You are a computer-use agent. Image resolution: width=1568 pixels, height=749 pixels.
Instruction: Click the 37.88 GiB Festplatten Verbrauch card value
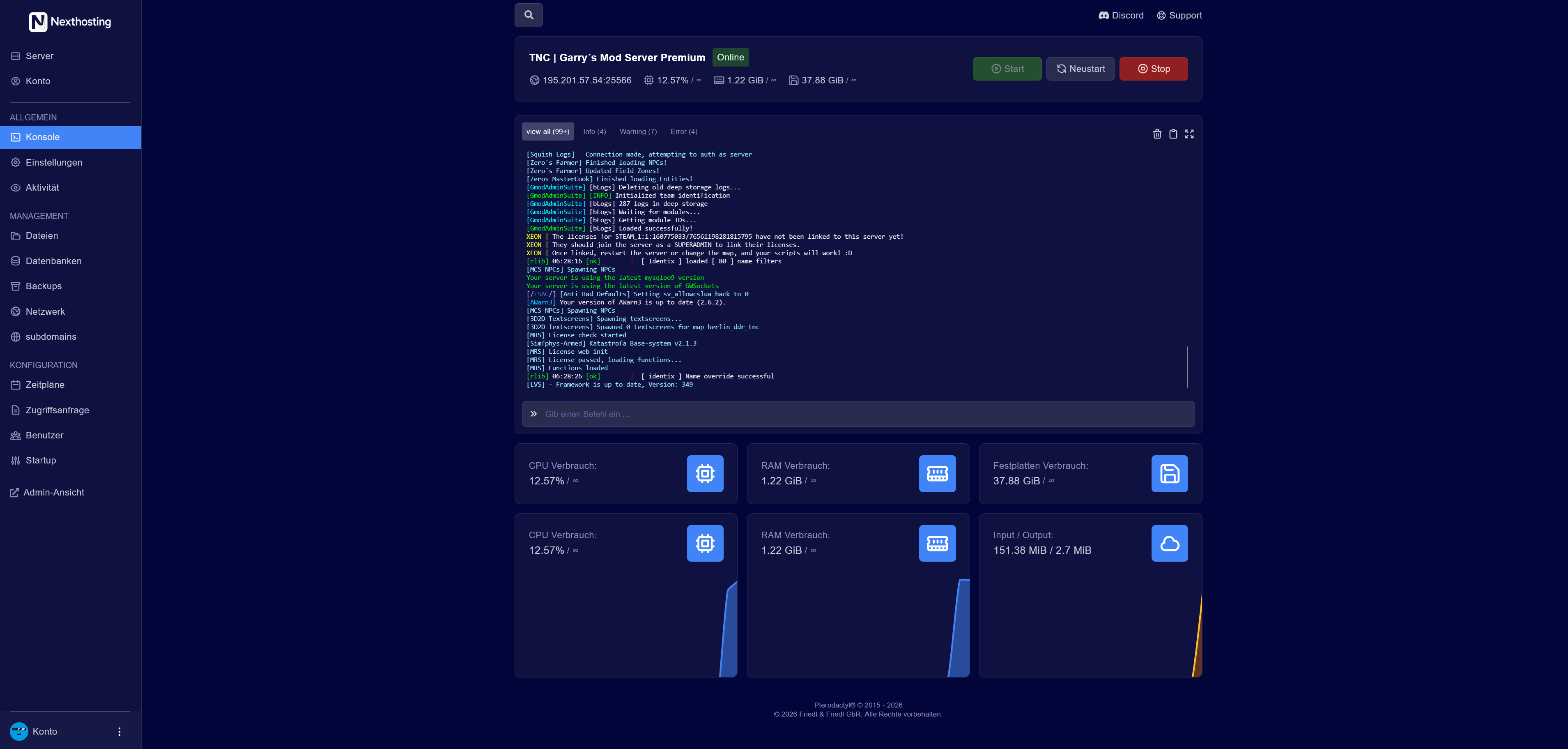click(x=1016, y=481)
